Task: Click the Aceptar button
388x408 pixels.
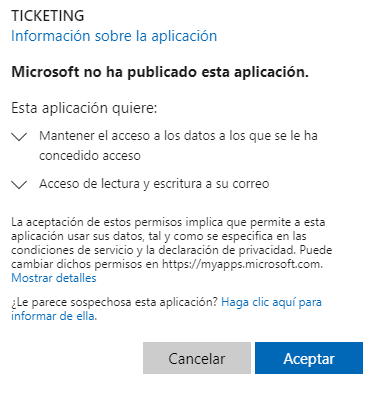Action: 309,358
